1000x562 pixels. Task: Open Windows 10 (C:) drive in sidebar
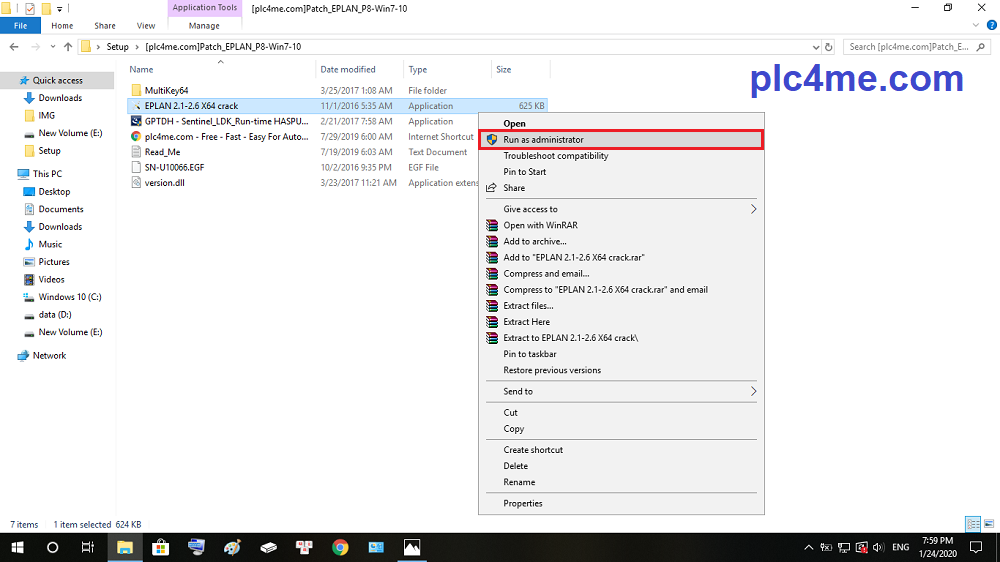coord(70,297)
